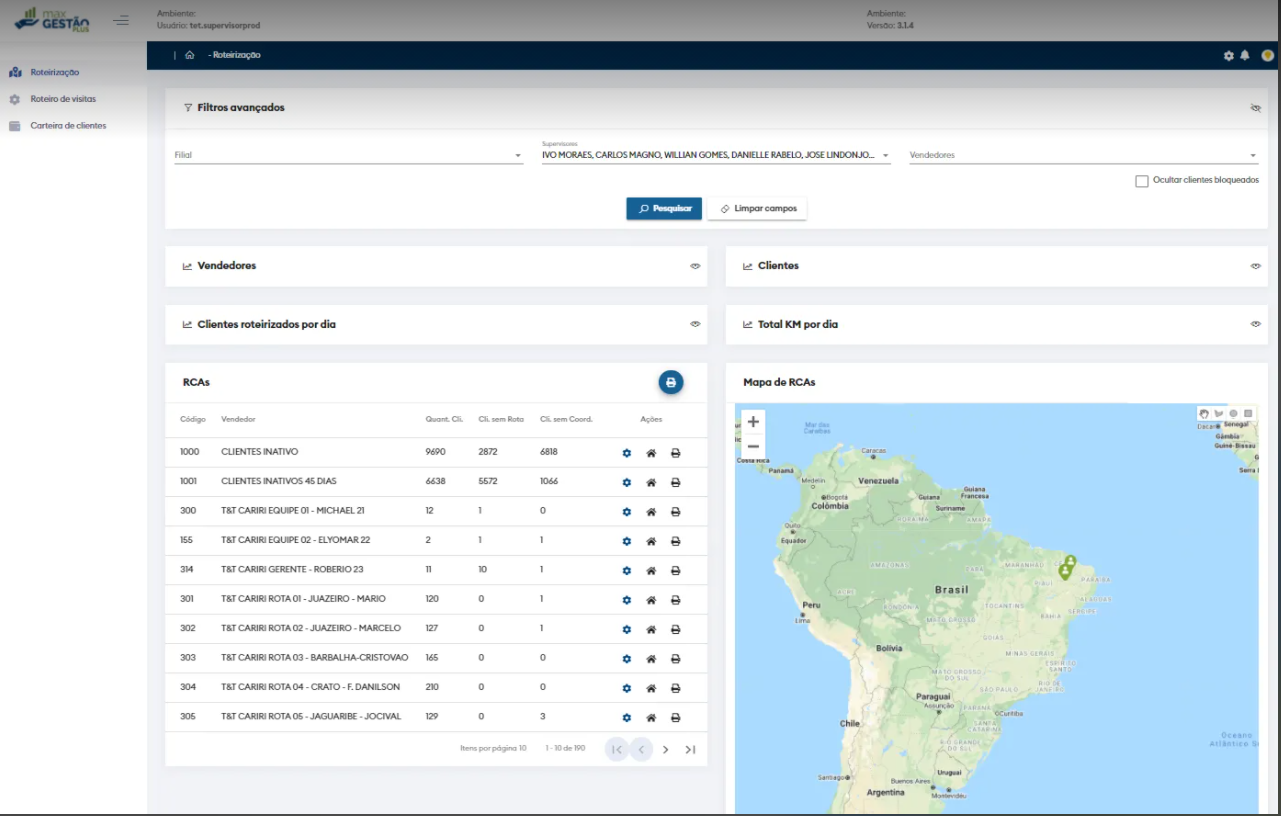Open the notifications bell in the top bar
Viewport: 1281px width, 816px height.
pyautogui.click(x=1245, y=56)
